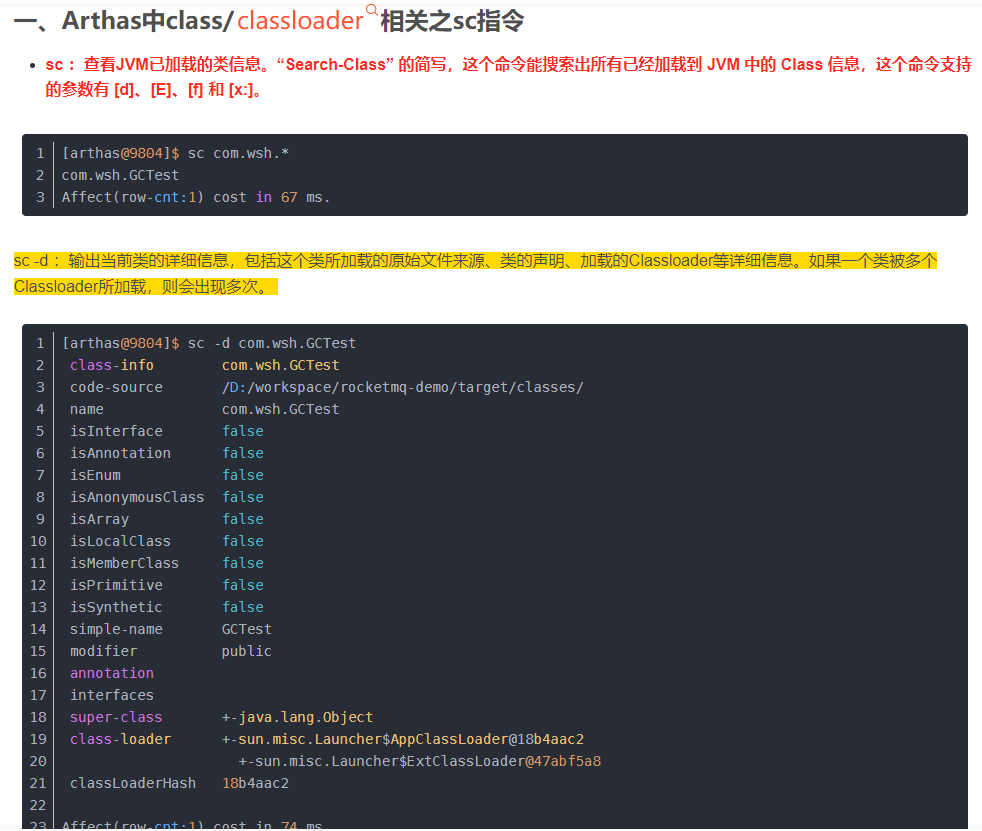The width and height of the screenshot is (982, 831).
Task: Click the 'interfaces' row label
Action: point(111,695)
